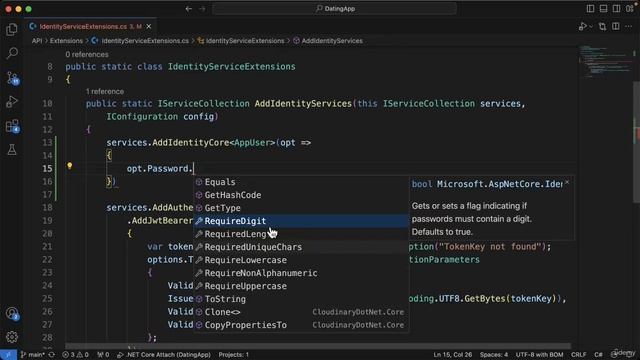This screenshot has width=640, height=360.
Task: Toggle the secondary side bar layout icon
Action: [x=616, y=9]
